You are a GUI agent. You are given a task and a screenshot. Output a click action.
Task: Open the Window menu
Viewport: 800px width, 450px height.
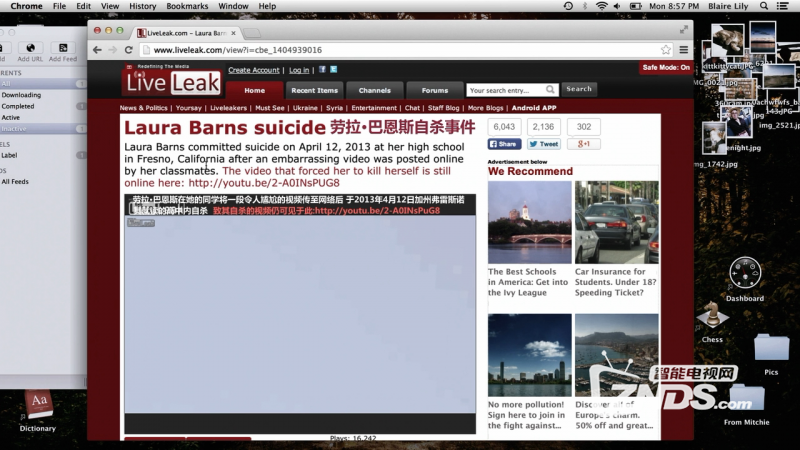[233, 6]
